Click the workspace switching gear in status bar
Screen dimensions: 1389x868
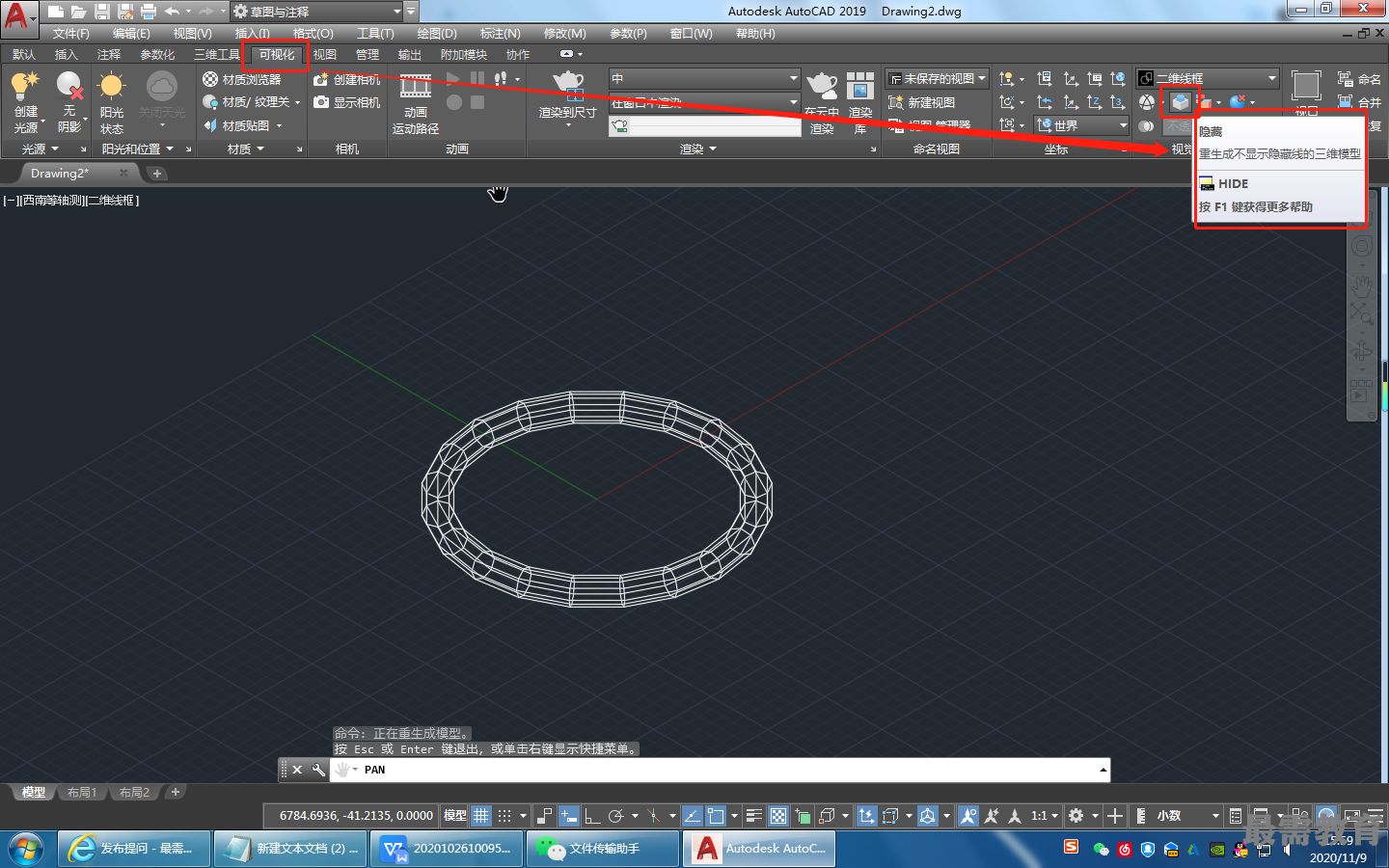tap(1076, 816)
